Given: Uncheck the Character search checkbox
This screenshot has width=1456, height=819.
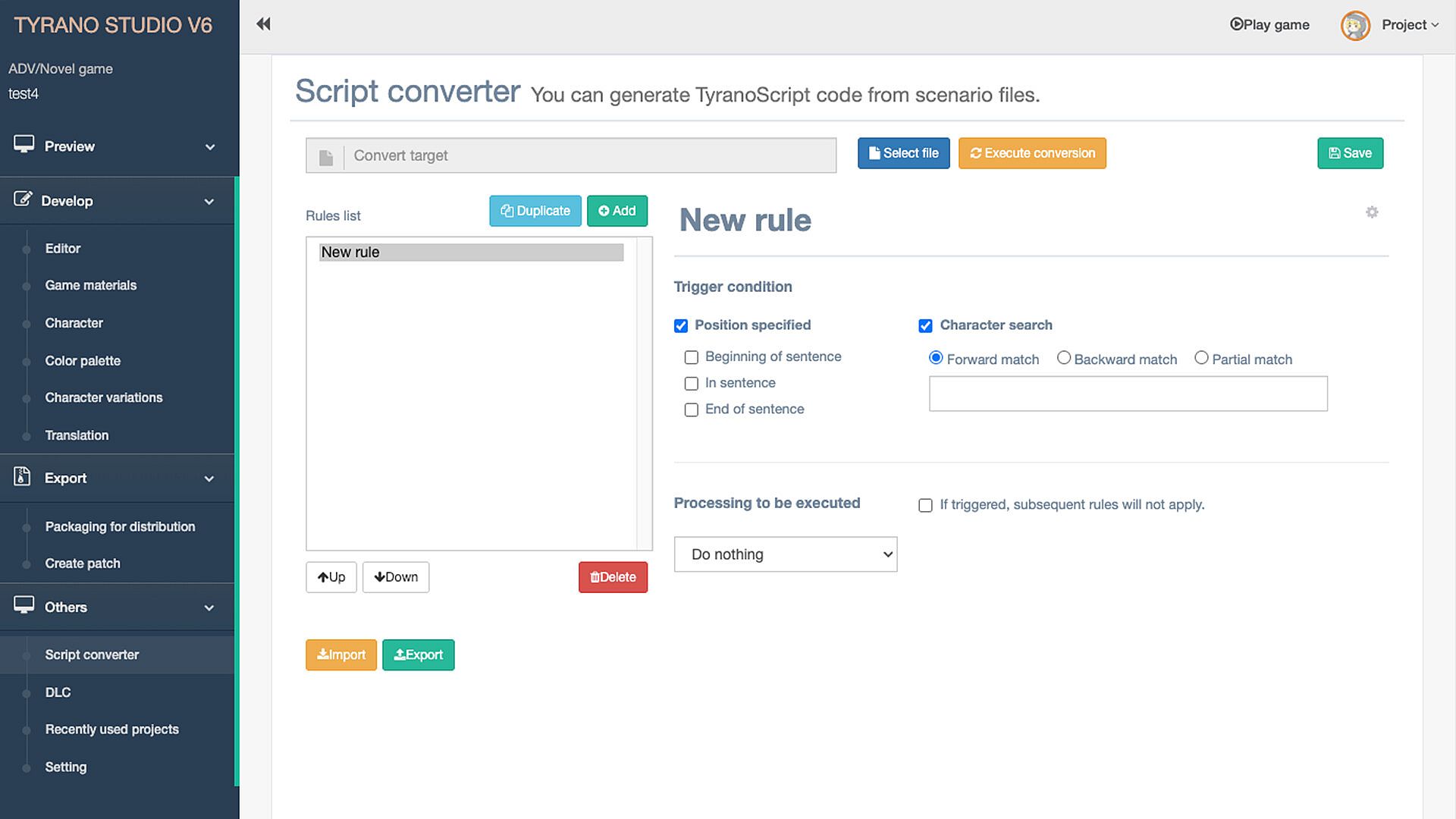Looking at the screenshot, I should (x=925, y=326).
